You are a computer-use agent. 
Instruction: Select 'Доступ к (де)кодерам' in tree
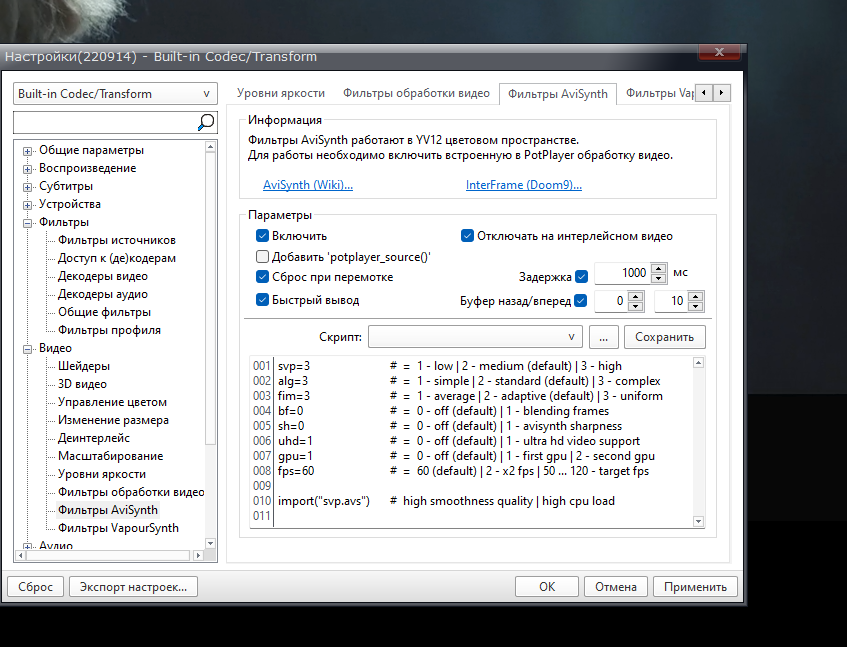(117, 258)
